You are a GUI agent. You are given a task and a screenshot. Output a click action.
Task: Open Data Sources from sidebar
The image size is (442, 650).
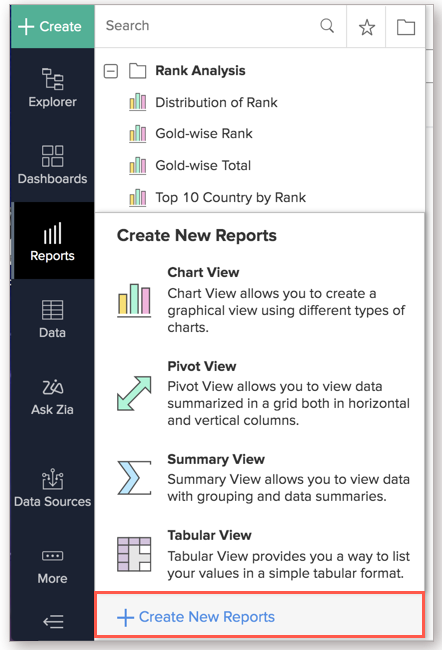52,488
